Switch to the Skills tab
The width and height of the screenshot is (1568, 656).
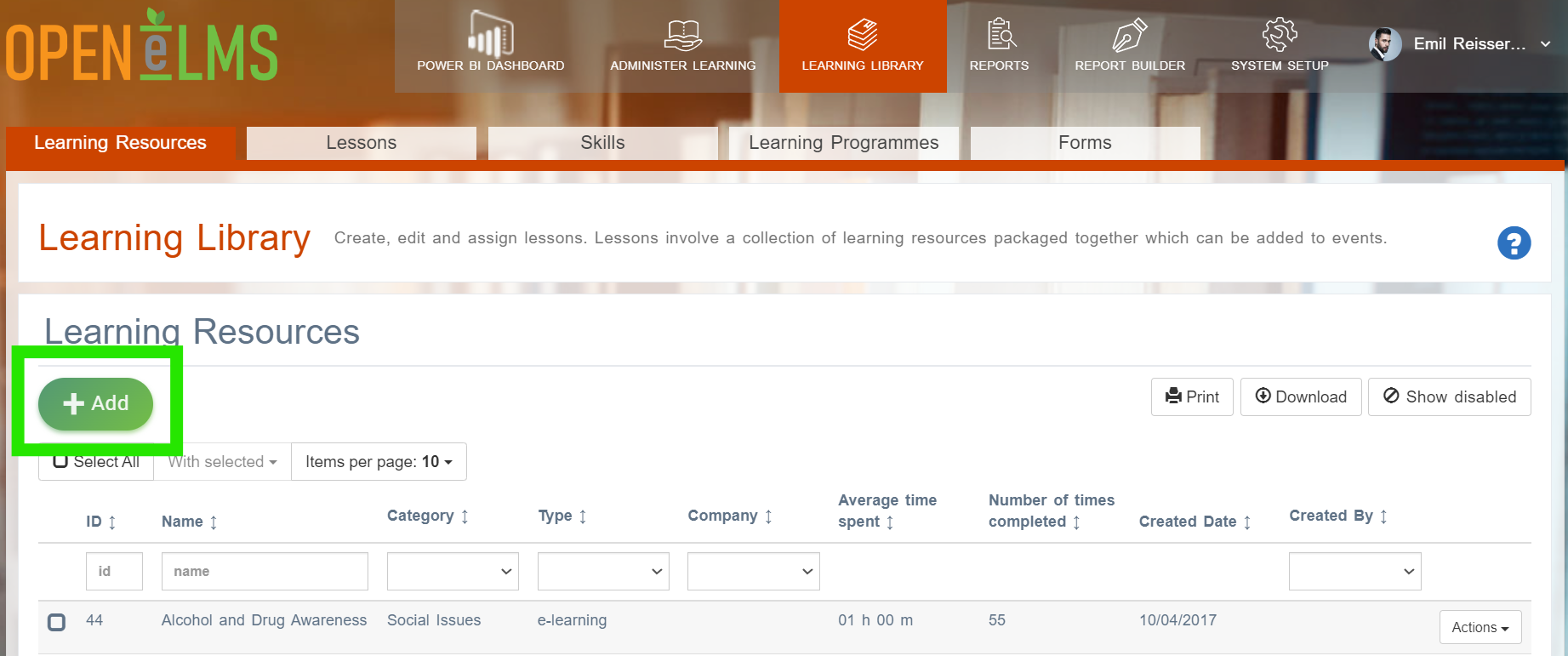point(602,142)
